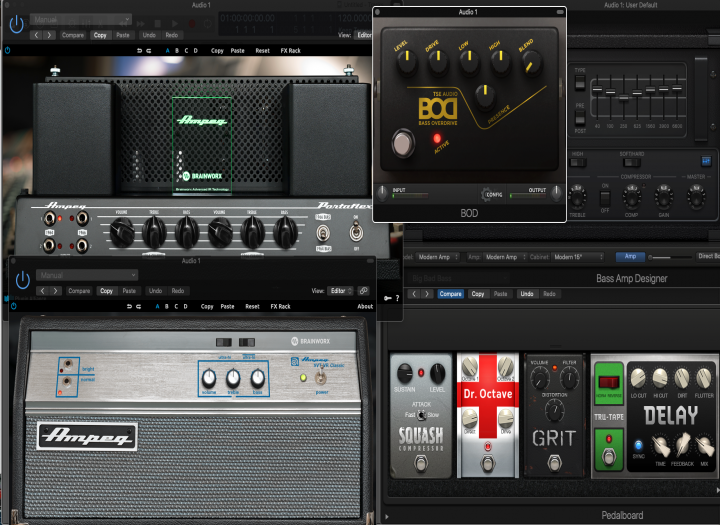720x525 pixels.
Task: Toggle the Tru-Tape Norm/Reverse switch
Action: pos(609,382)
